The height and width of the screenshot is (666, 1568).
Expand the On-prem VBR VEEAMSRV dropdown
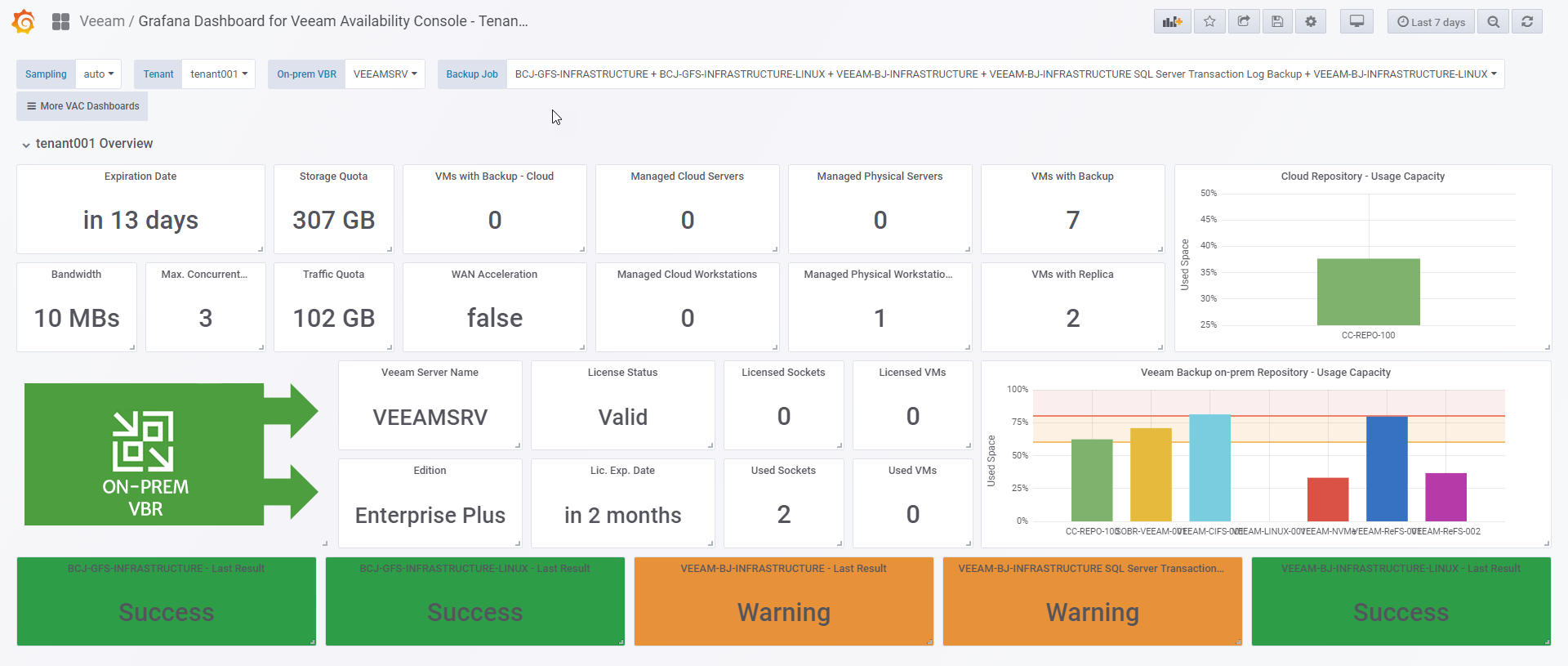(385, 74)
